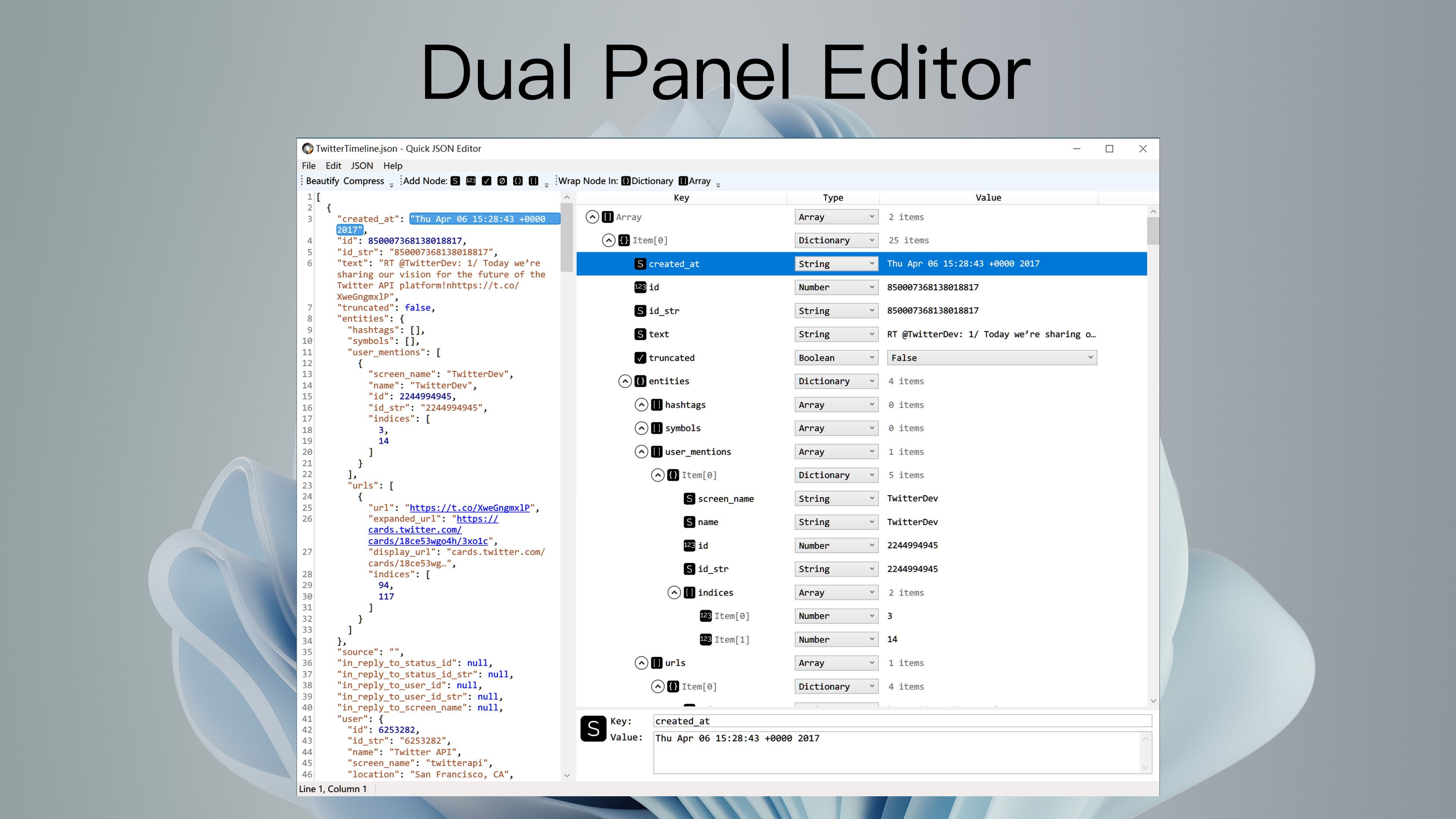This screenshot has height=819, width=1456.
Task: Open the Edit menu
Action: tap(333, 166)
